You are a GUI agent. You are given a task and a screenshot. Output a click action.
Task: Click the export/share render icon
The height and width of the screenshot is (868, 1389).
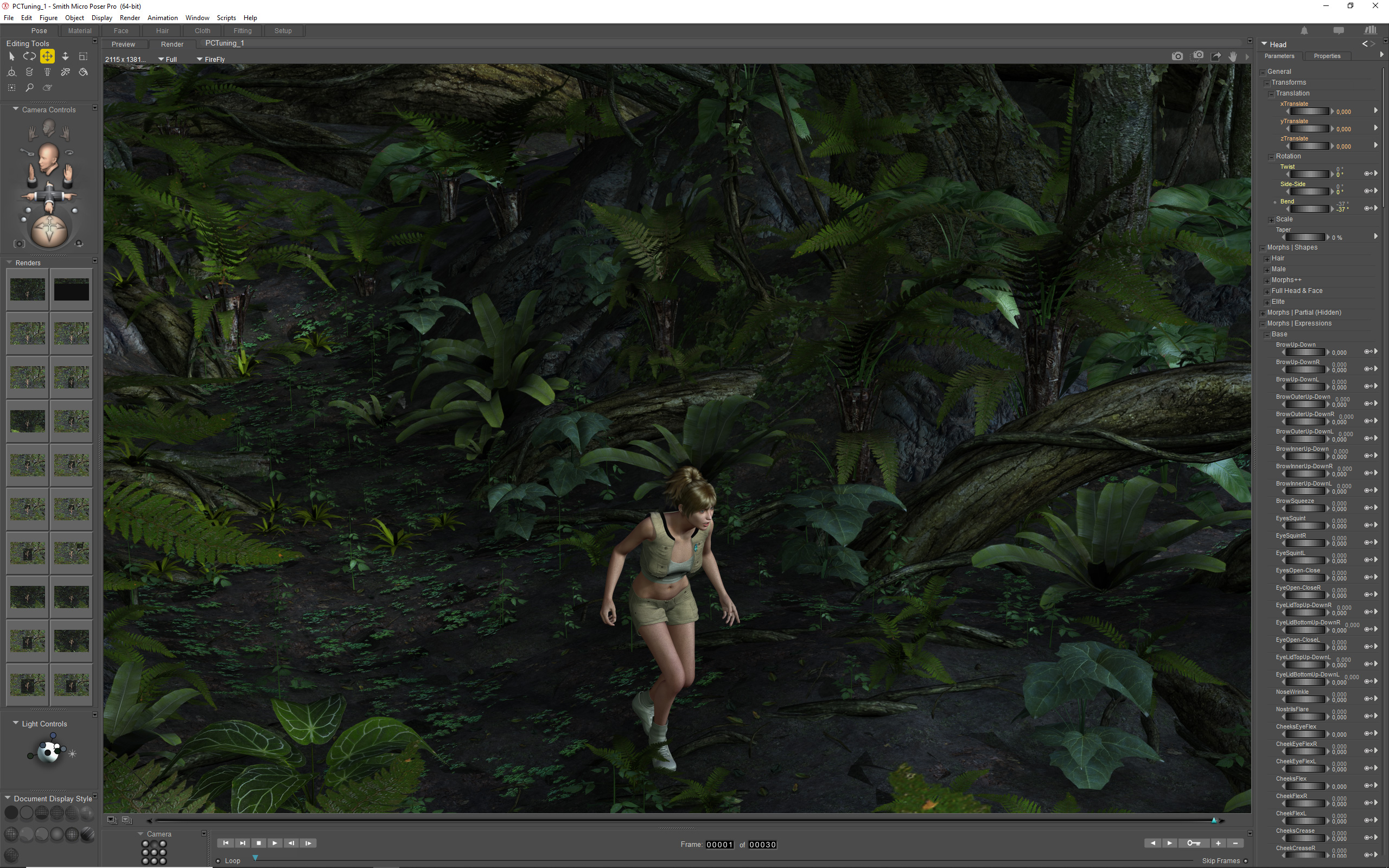tap(1216, 56)
